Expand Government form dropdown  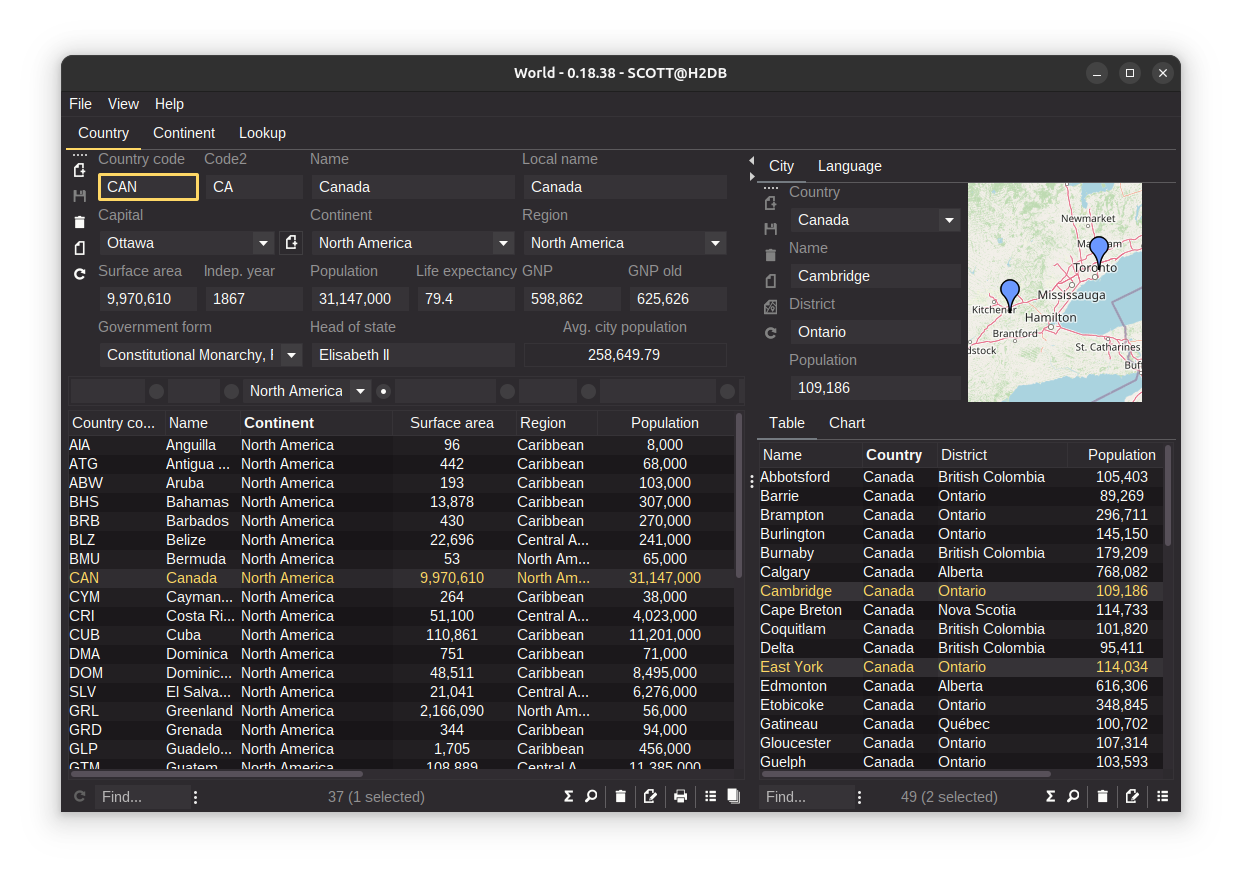click(291, 355)
